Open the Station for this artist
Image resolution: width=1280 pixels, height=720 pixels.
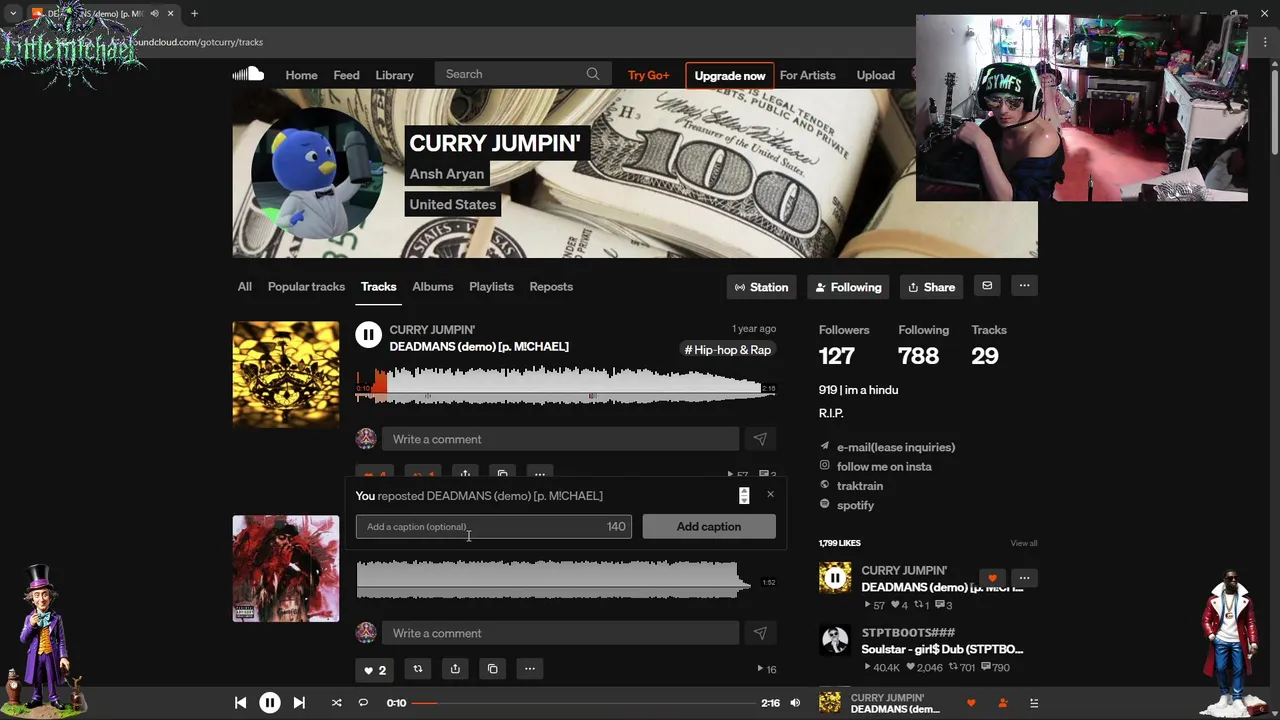click(761, 287)
